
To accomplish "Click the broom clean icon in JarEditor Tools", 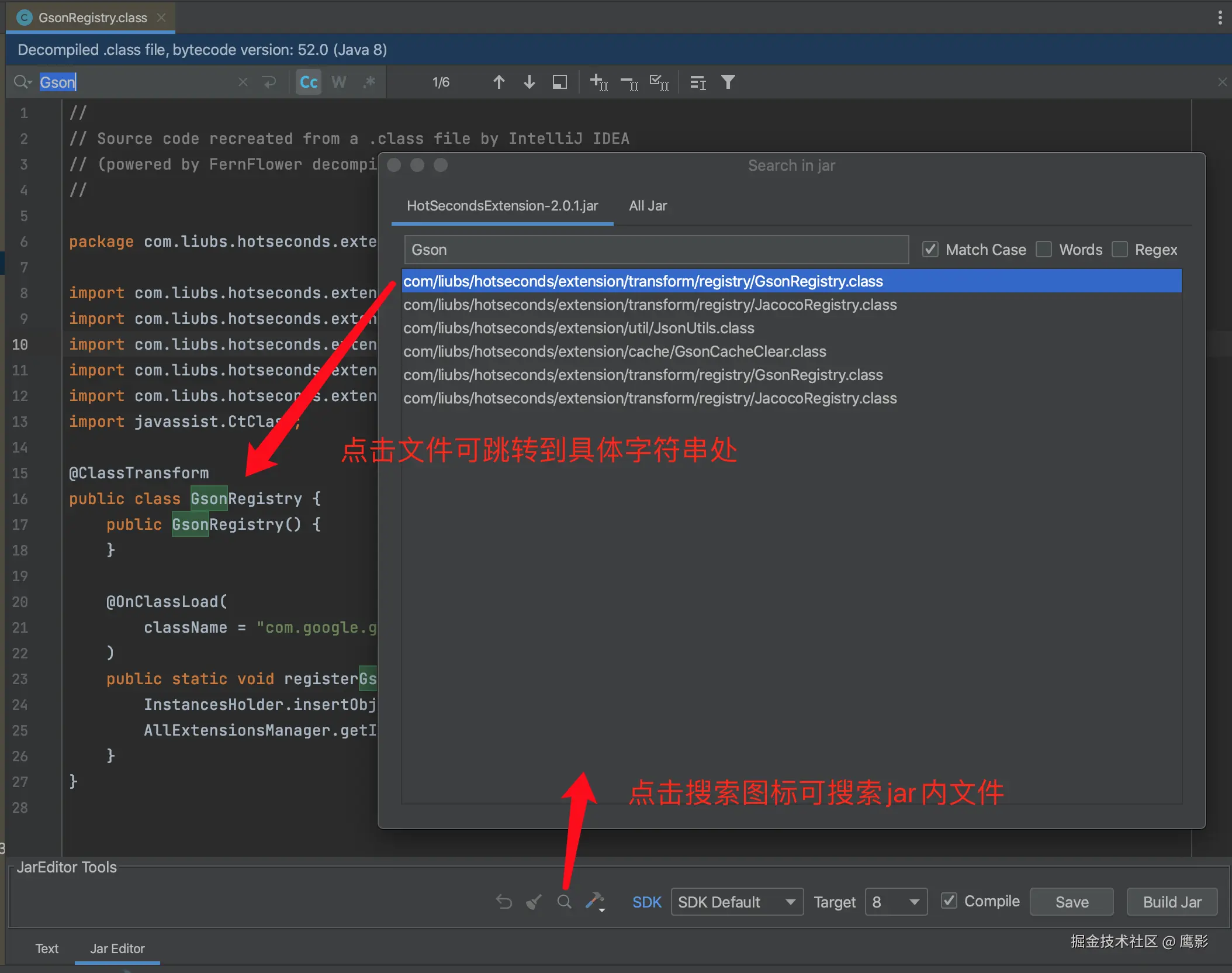I will coord(534,902).
